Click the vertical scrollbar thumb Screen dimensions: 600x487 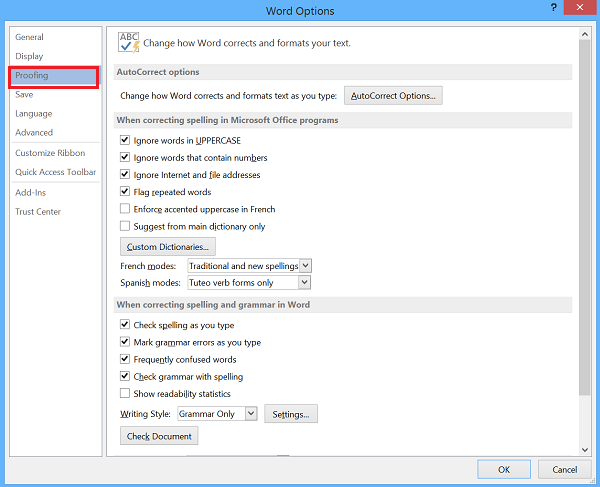585,217
